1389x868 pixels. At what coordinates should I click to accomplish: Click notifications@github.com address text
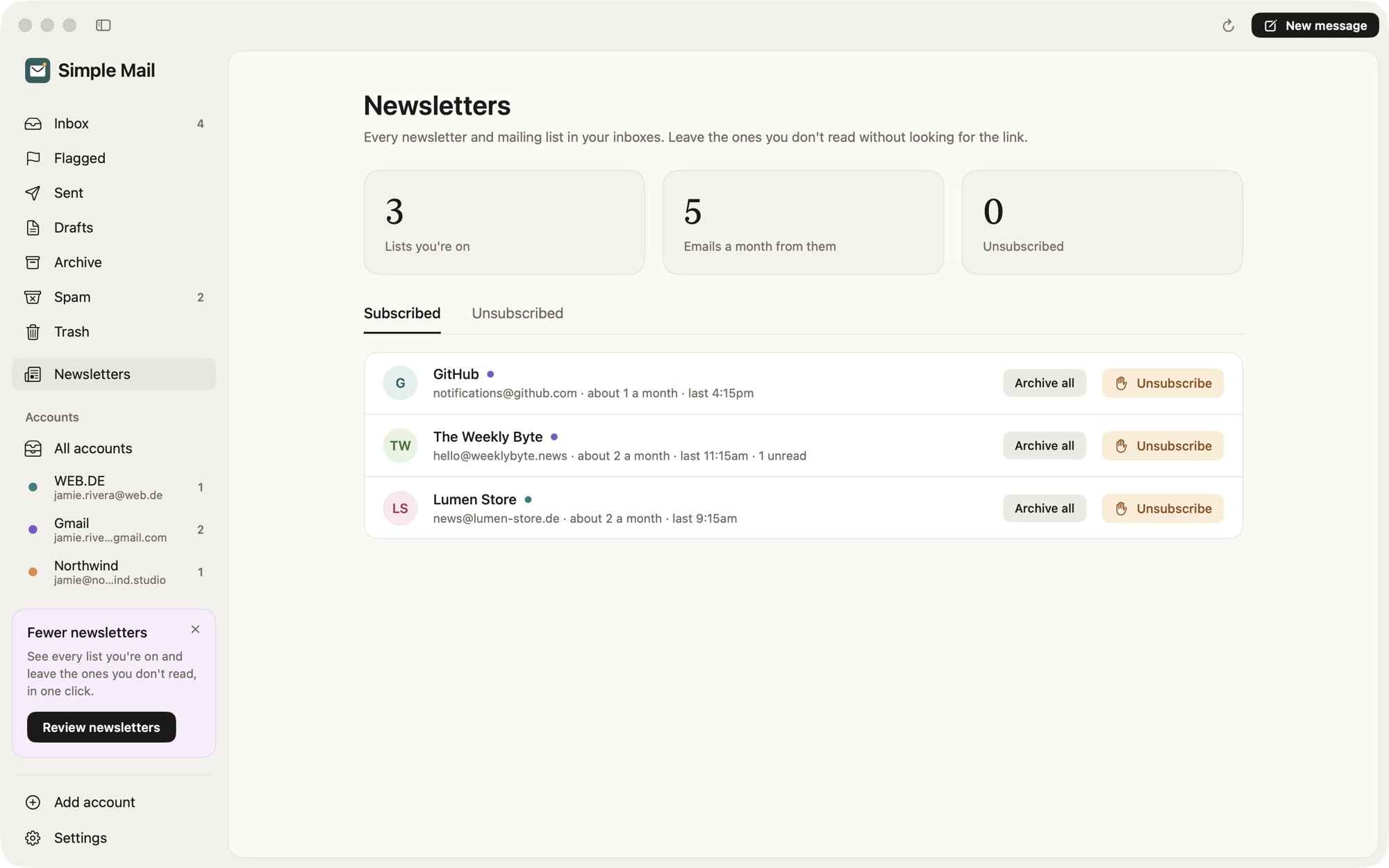pos(505,393)
